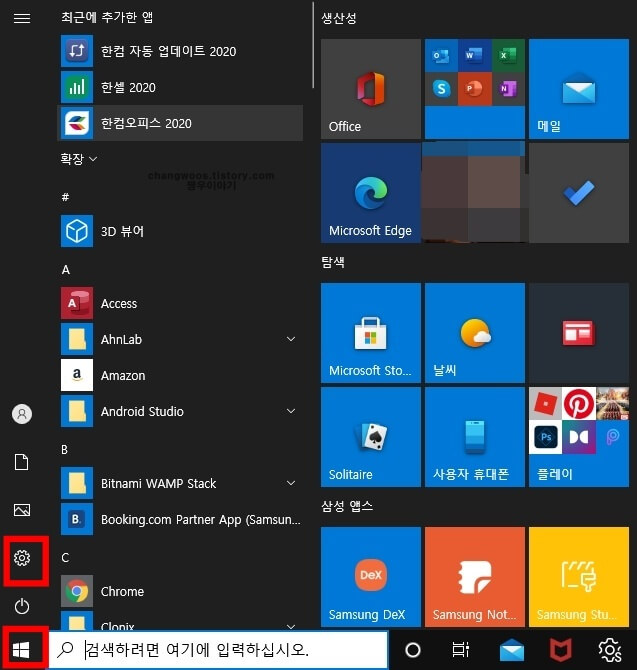Screen dimensions: 637x670
Task: Open Mail app on taskbar
Action: pyautogui.click(x=512, y=650)
